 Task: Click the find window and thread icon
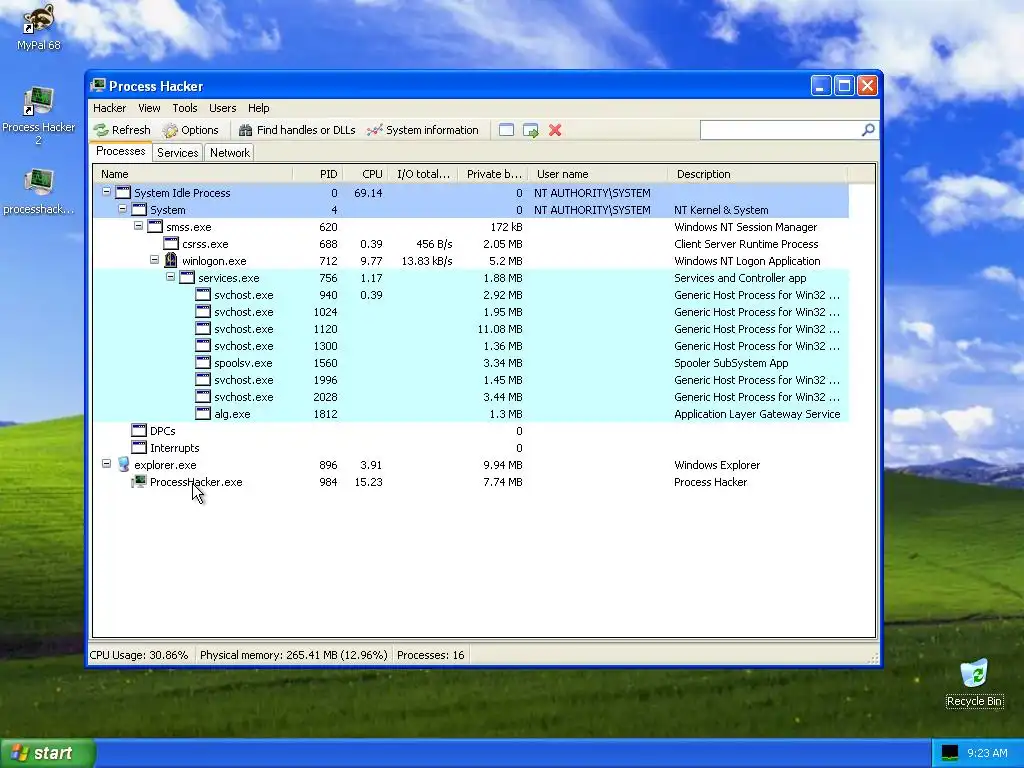530,130
